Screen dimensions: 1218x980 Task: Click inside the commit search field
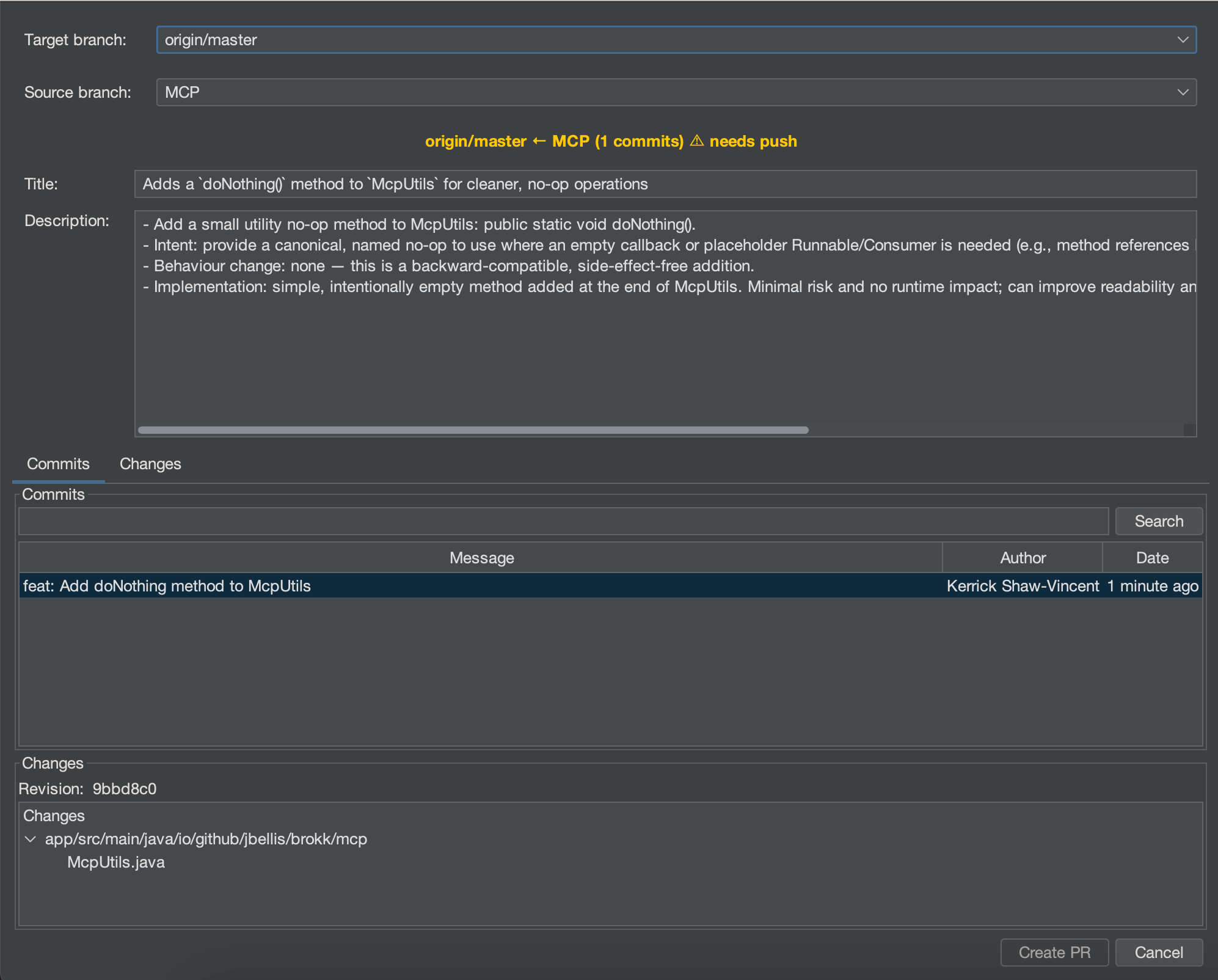[550, 521]
